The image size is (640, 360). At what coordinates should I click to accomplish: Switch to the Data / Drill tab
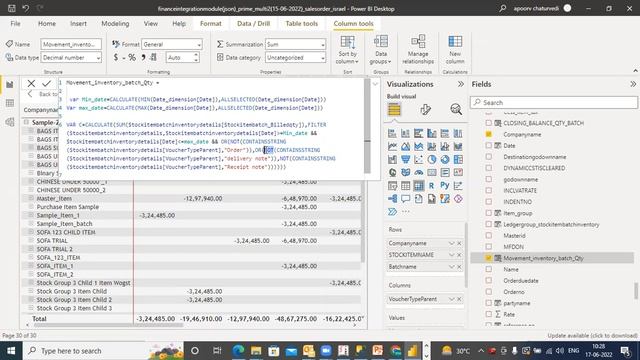click(253, 24)
